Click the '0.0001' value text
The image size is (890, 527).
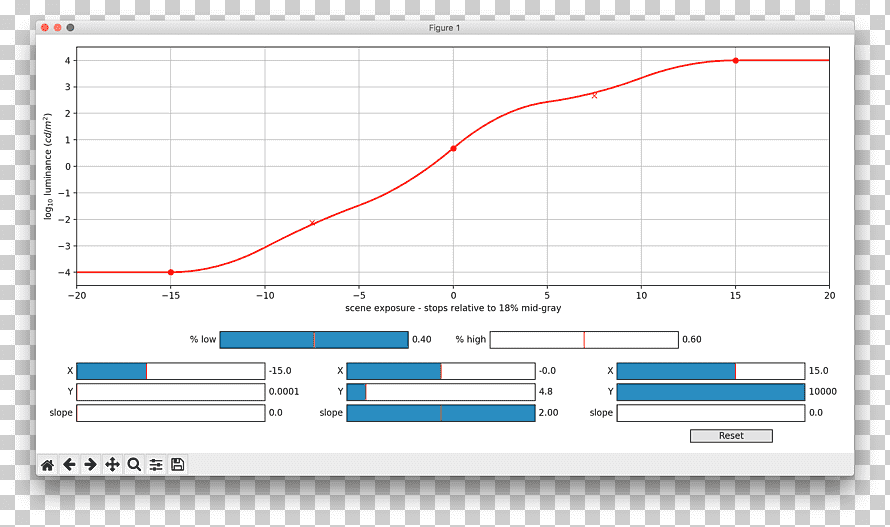click(x=284, y=392)
